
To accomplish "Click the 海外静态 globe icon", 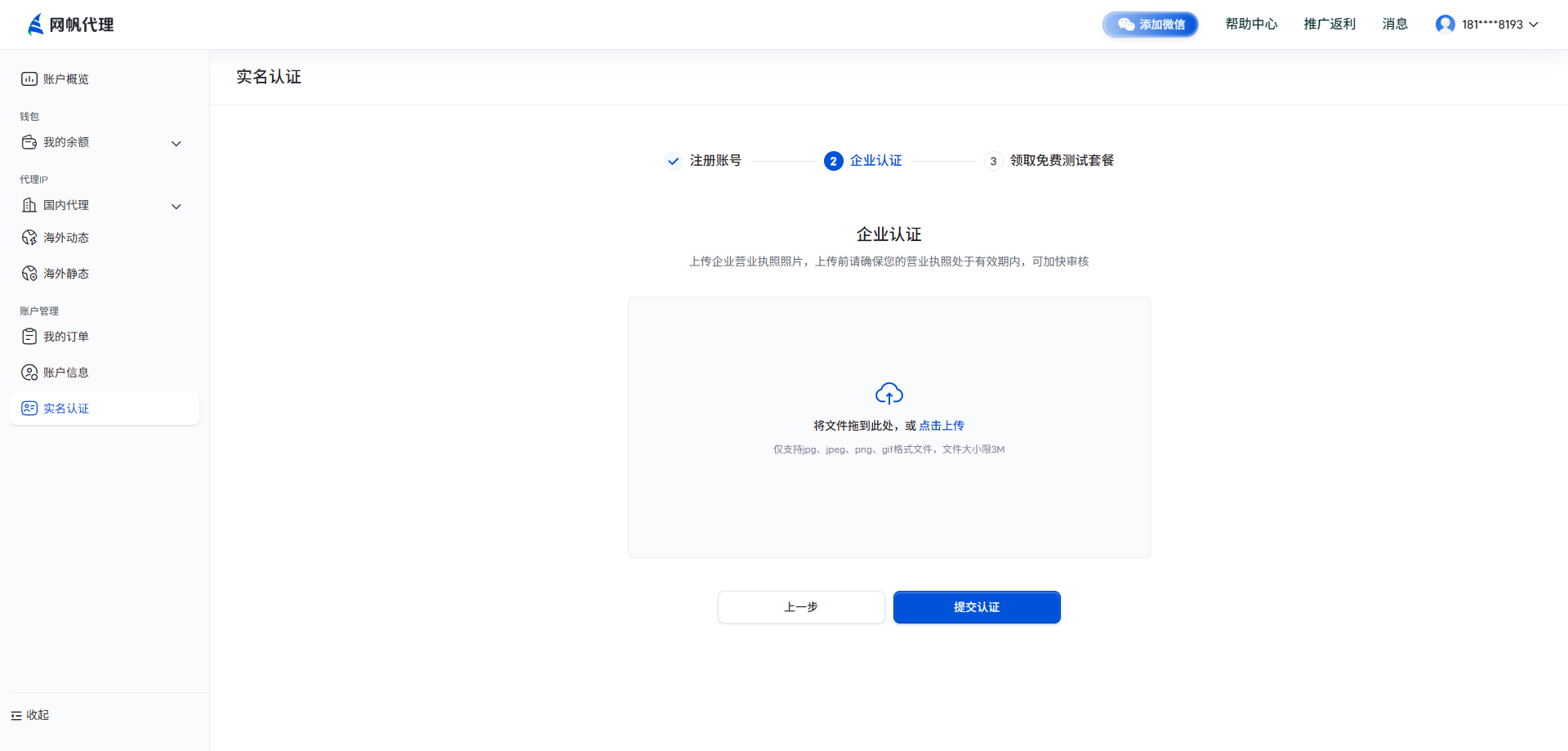I will click(x=29, y=274).
